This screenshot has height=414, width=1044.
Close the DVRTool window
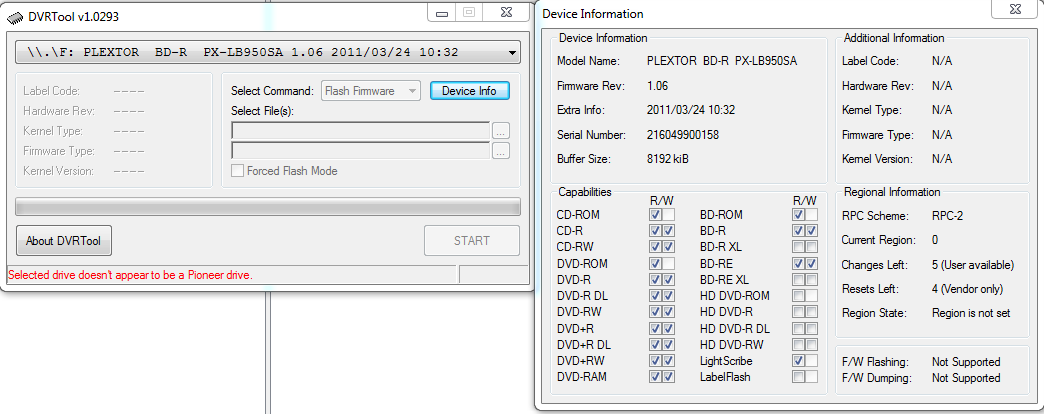coord(507,12)
